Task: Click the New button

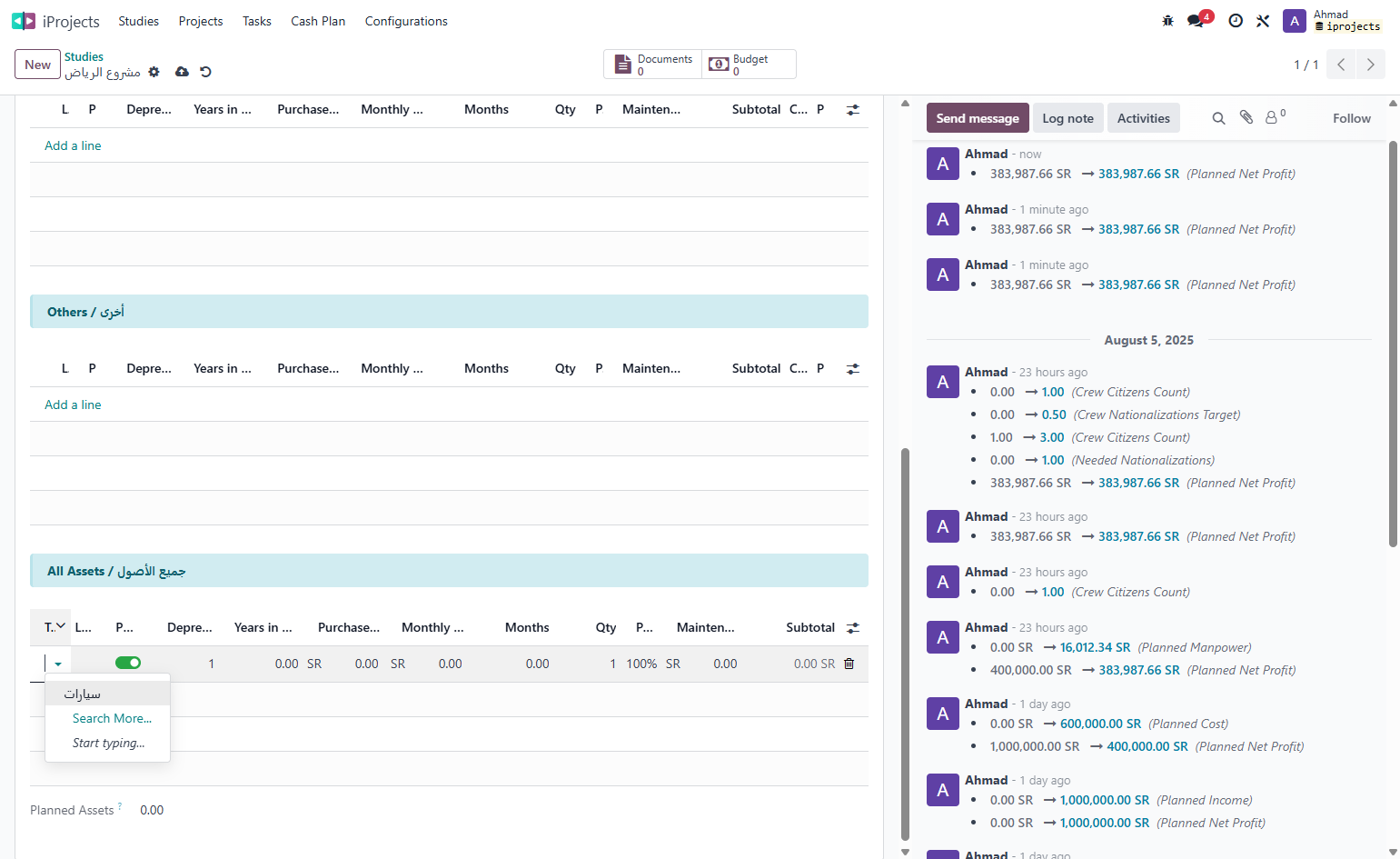Action: coord(37,65)
